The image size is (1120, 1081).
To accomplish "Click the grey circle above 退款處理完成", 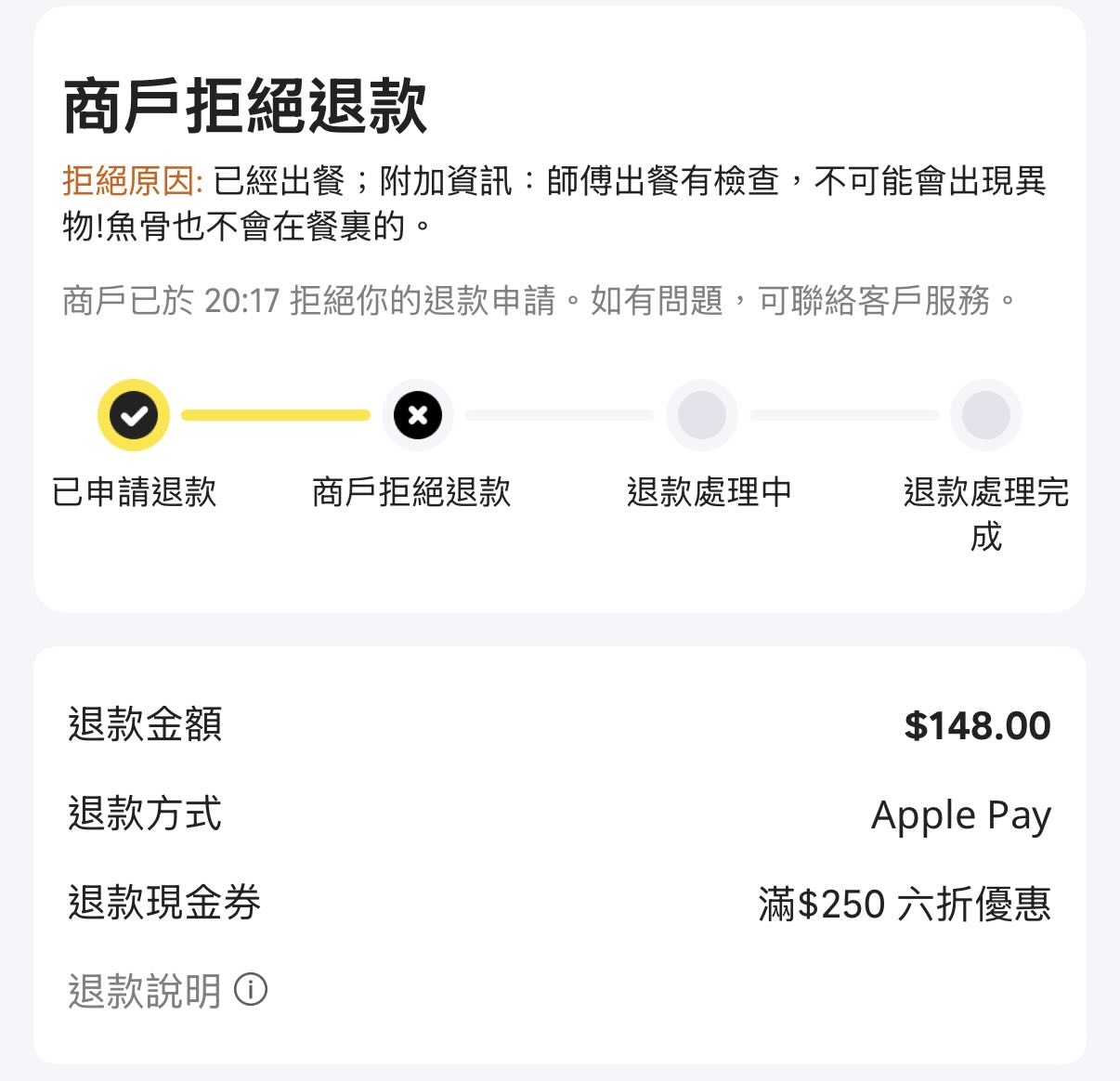I will [x=985, y=415].
